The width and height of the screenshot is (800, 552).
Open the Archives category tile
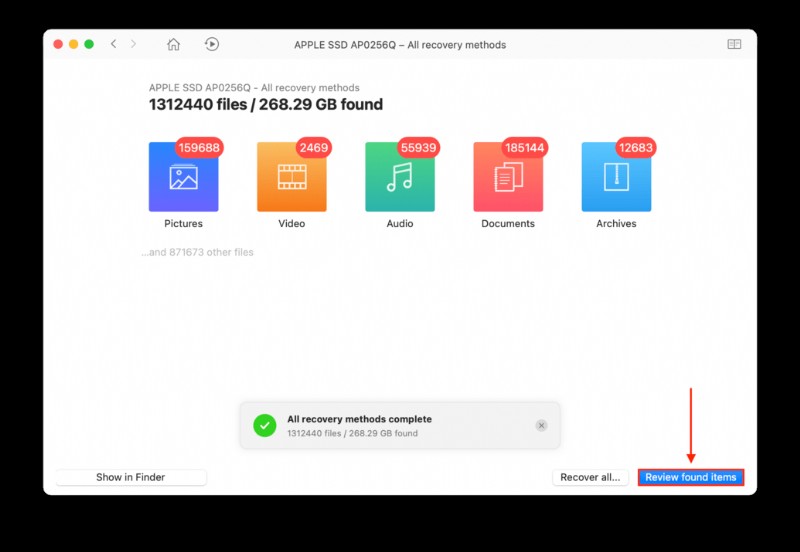coord(616,177)
